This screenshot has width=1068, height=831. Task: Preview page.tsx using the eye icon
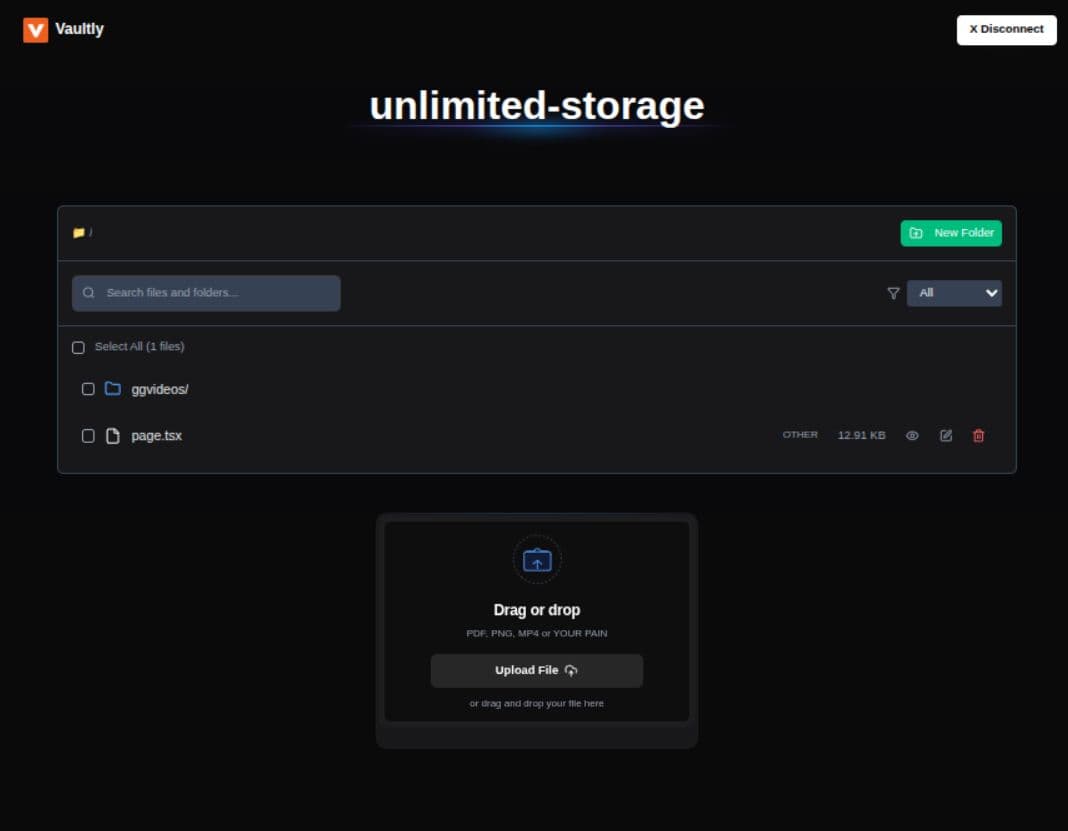pos(911,435)
